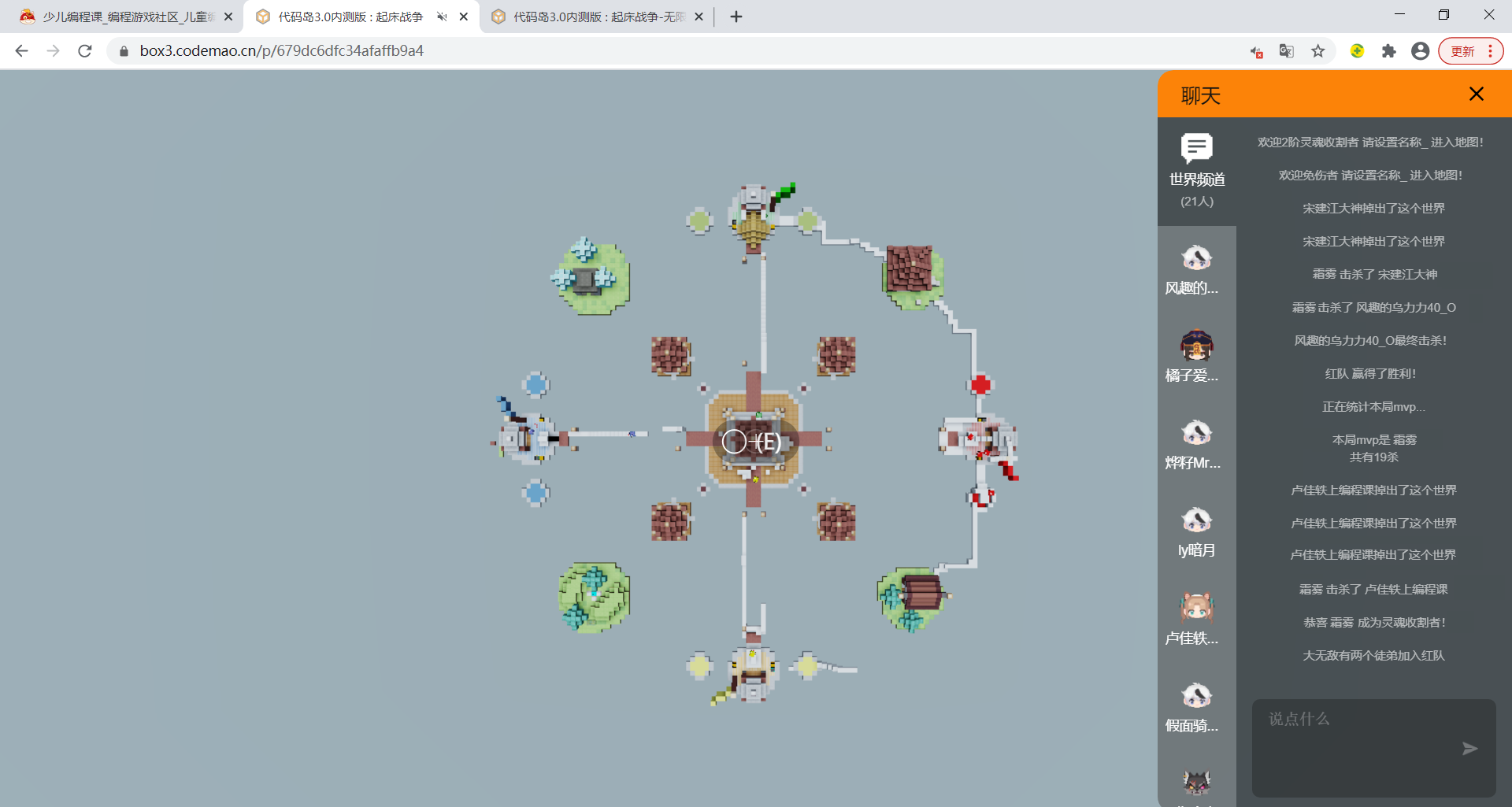Click the site lock security icon
Viewport: 1512px width, 807px height.
[124, 51]
